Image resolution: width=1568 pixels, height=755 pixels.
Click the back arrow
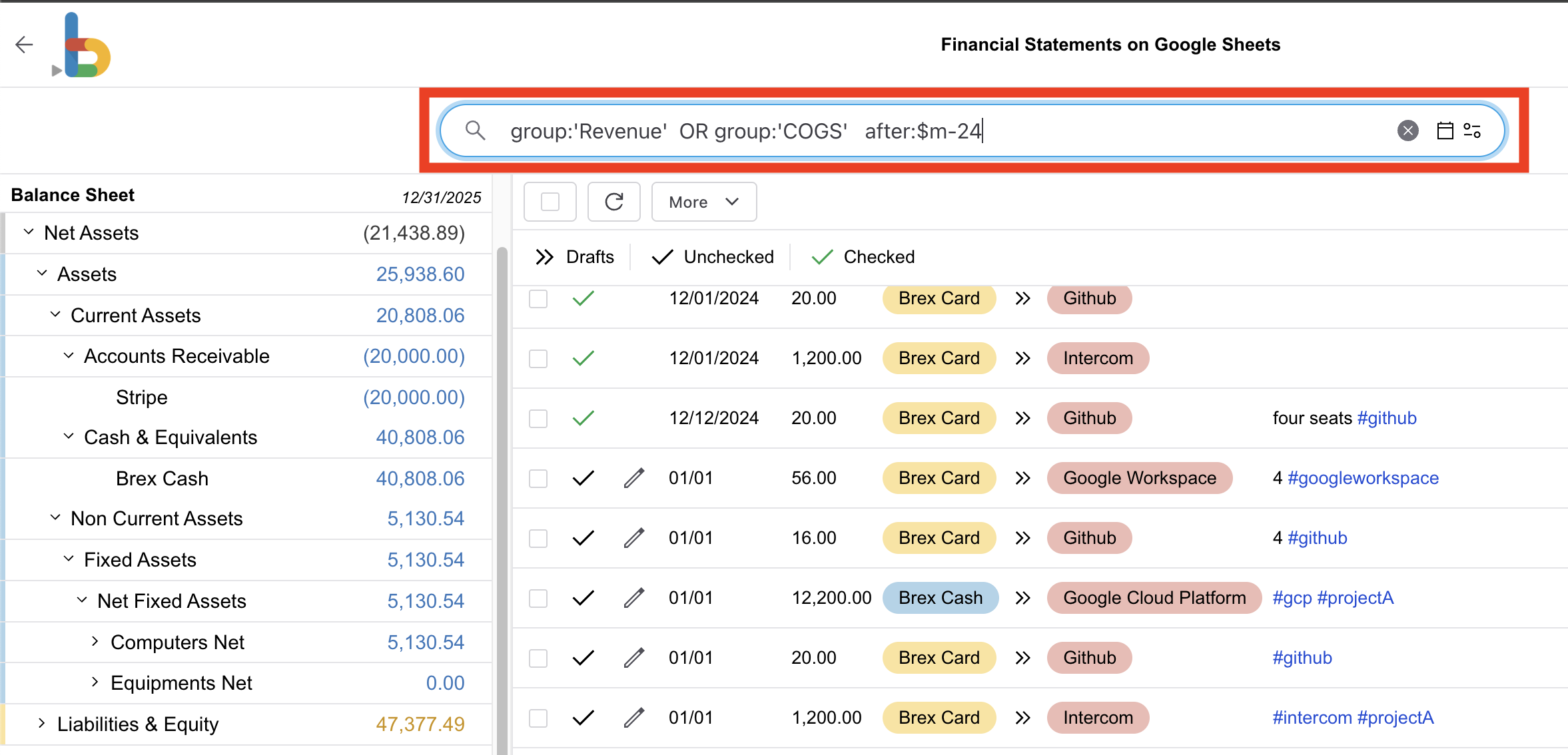tap(24, 44)
